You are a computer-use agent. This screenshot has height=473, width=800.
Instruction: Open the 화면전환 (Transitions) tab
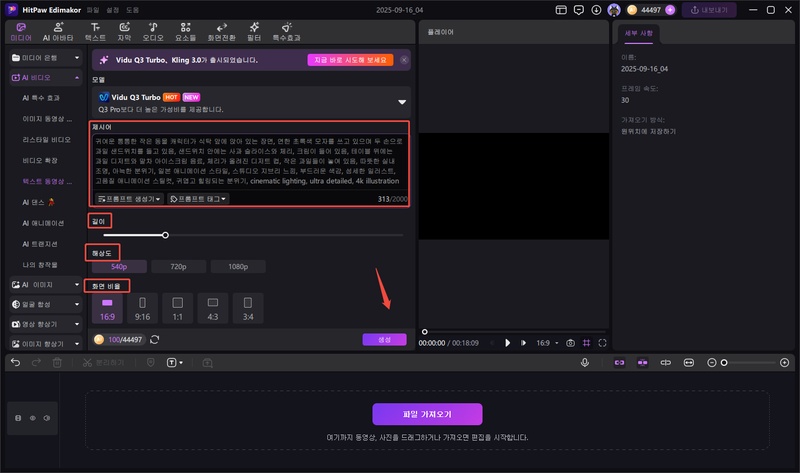click(221, 32)
